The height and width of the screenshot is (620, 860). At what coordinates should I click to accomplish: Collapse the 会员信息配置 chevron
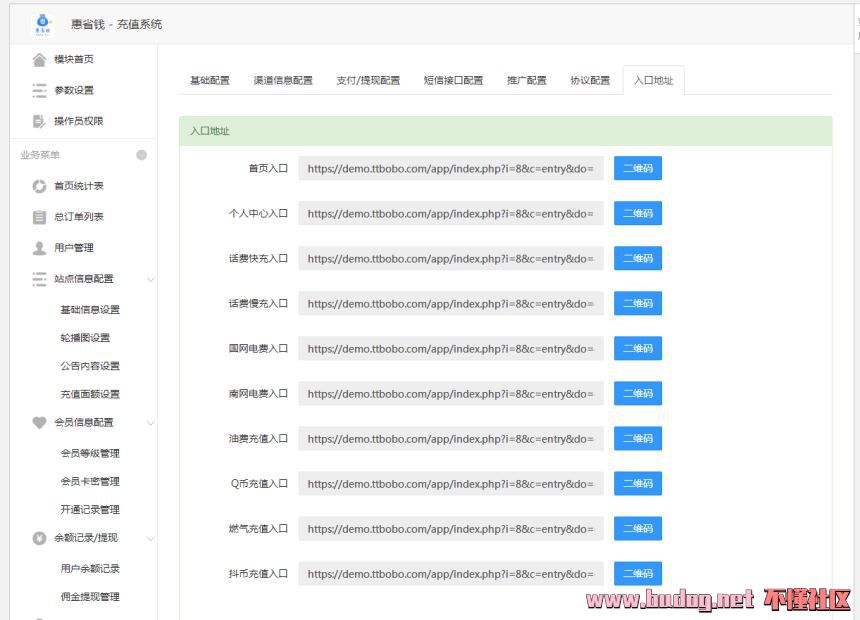[x=150, y=423]
